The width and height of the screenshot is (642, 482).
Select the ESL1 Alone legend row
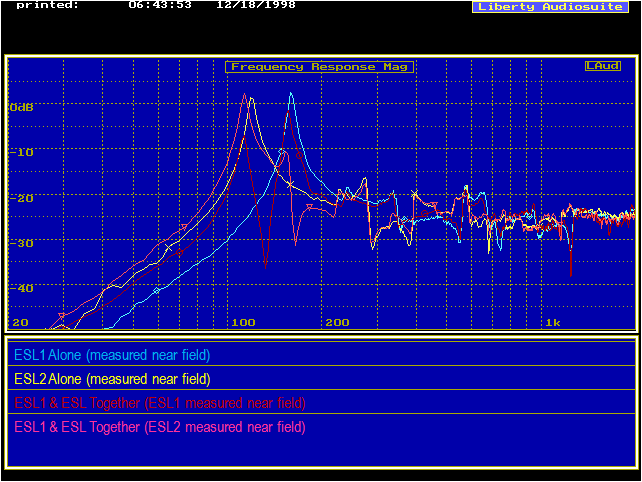321,354
